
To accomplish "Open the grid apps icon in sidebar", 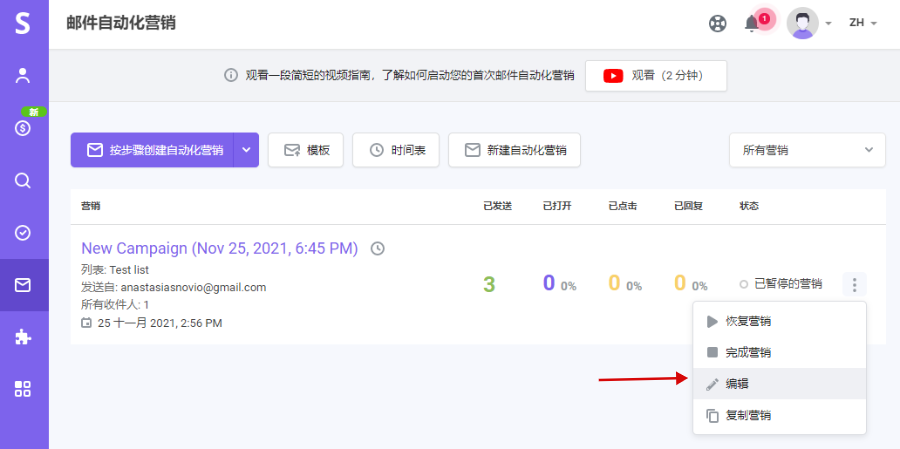I will (22, 389).
